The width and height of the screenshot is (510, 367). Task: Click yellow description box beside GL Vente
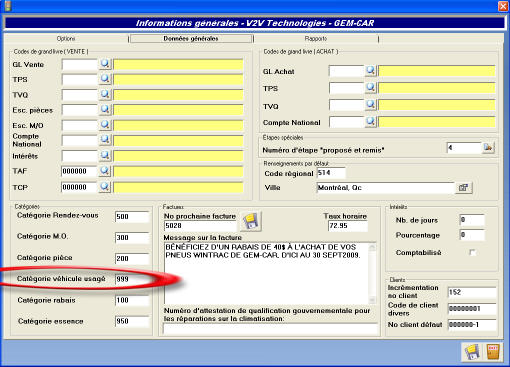tap(178, 64)
